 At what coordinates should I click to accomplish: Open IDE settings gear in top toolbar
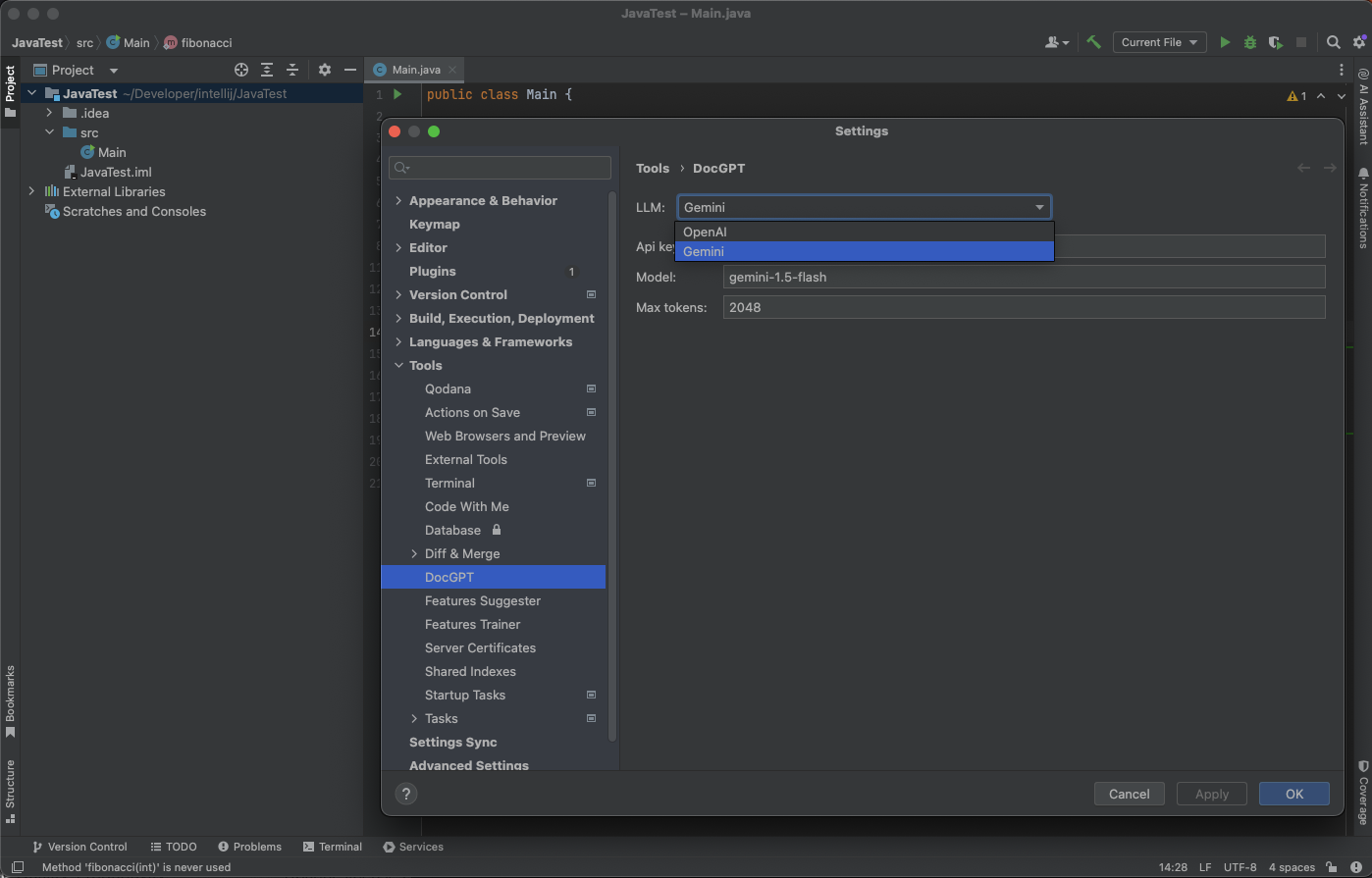tap(1359, 42)
